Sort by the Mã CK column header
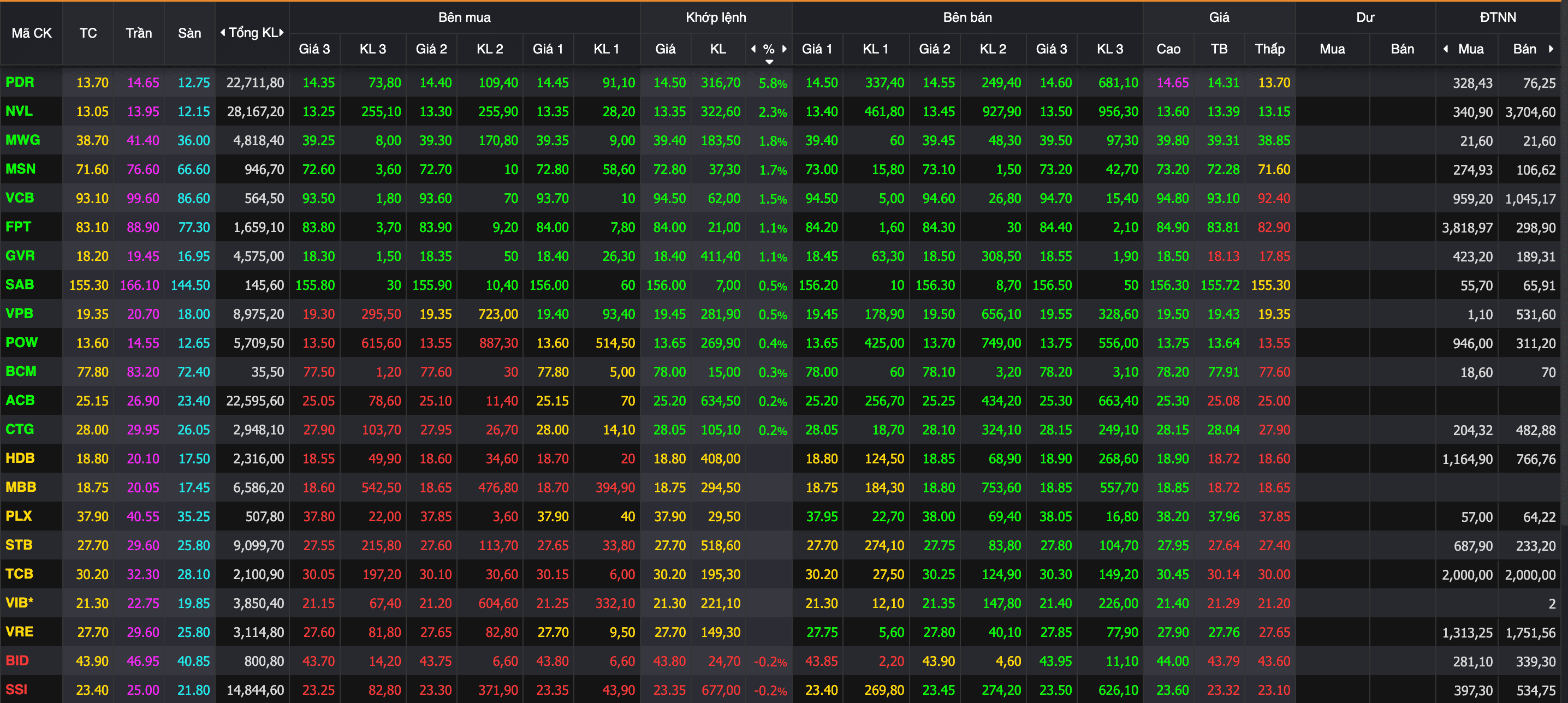Screen dimensions: 1568x703 pyautogui.click(x=32, y=33)
